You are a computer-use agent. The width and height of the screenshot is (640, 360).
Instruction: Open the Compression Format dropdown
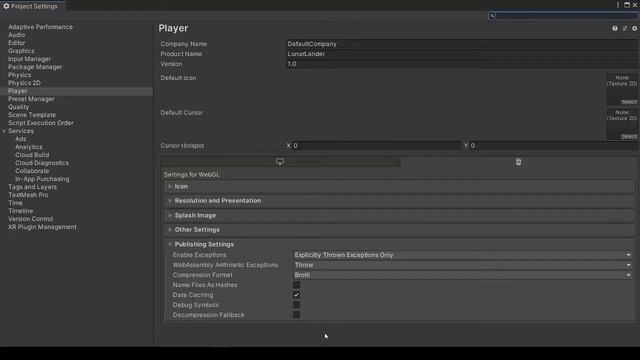click(463, 275)
